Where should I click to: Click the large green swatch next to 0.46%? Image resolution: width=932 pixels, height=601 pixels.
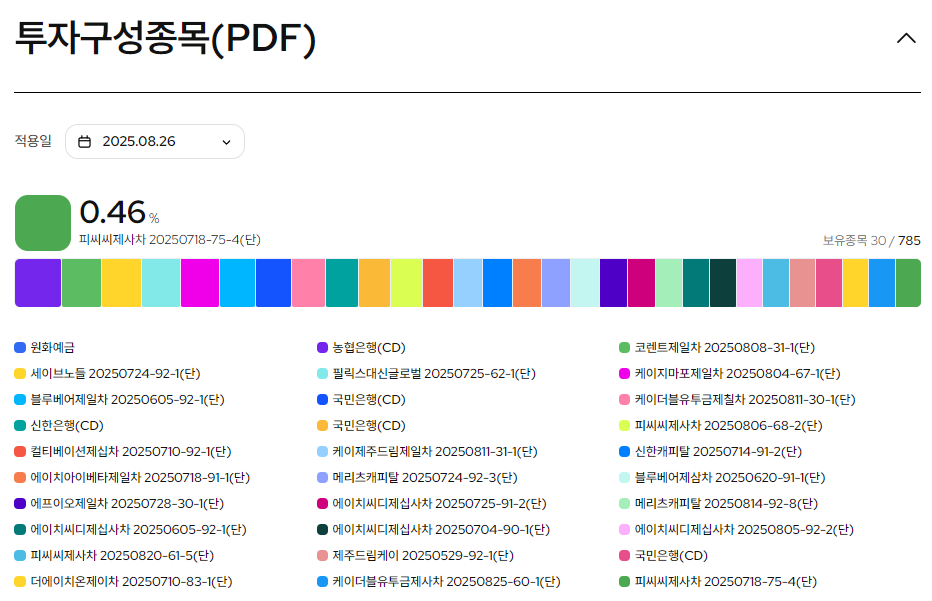[x=43, y=223]
